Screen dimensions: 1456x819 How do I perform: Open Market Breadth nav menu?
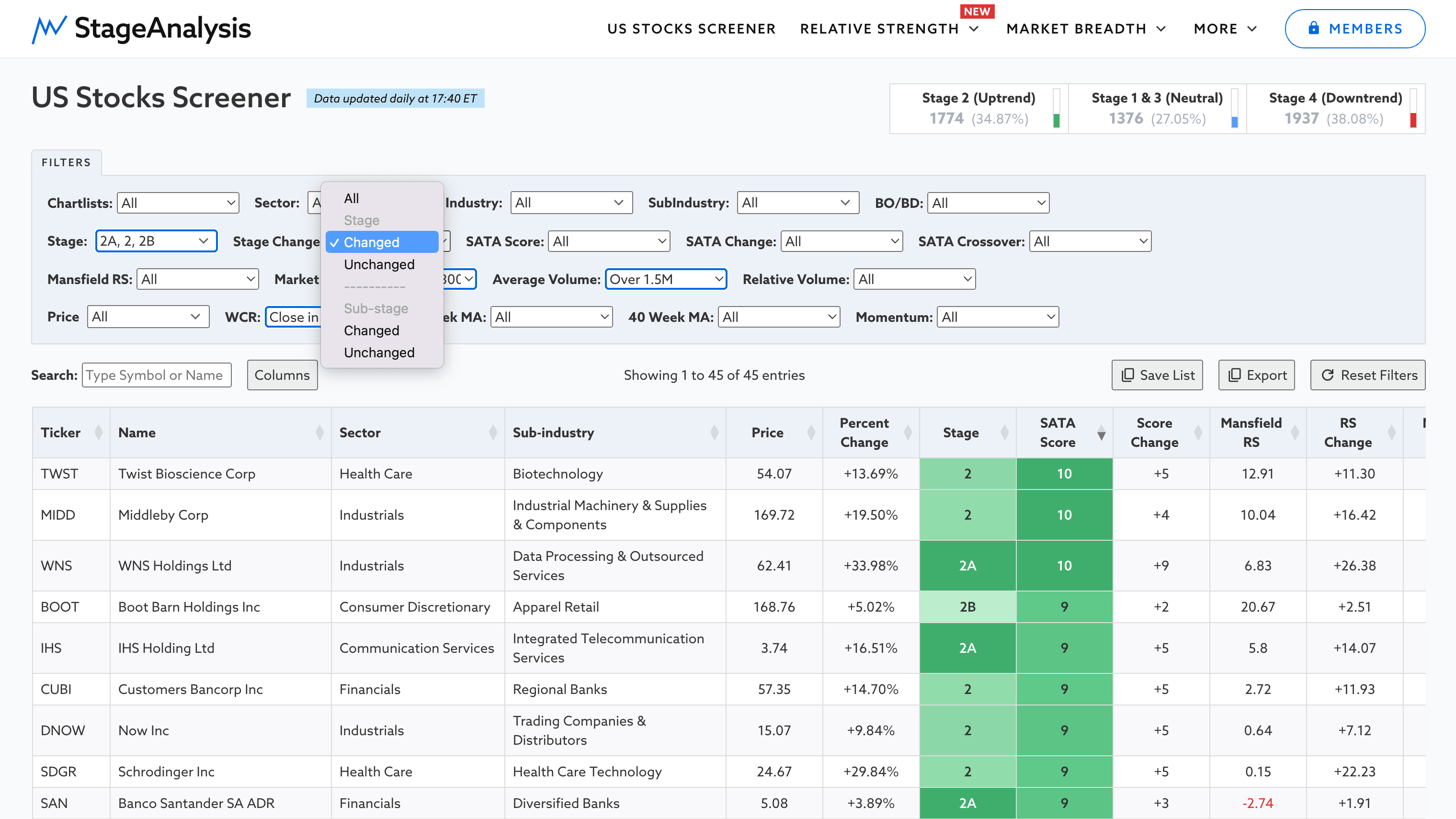(x=1086, y=29)
